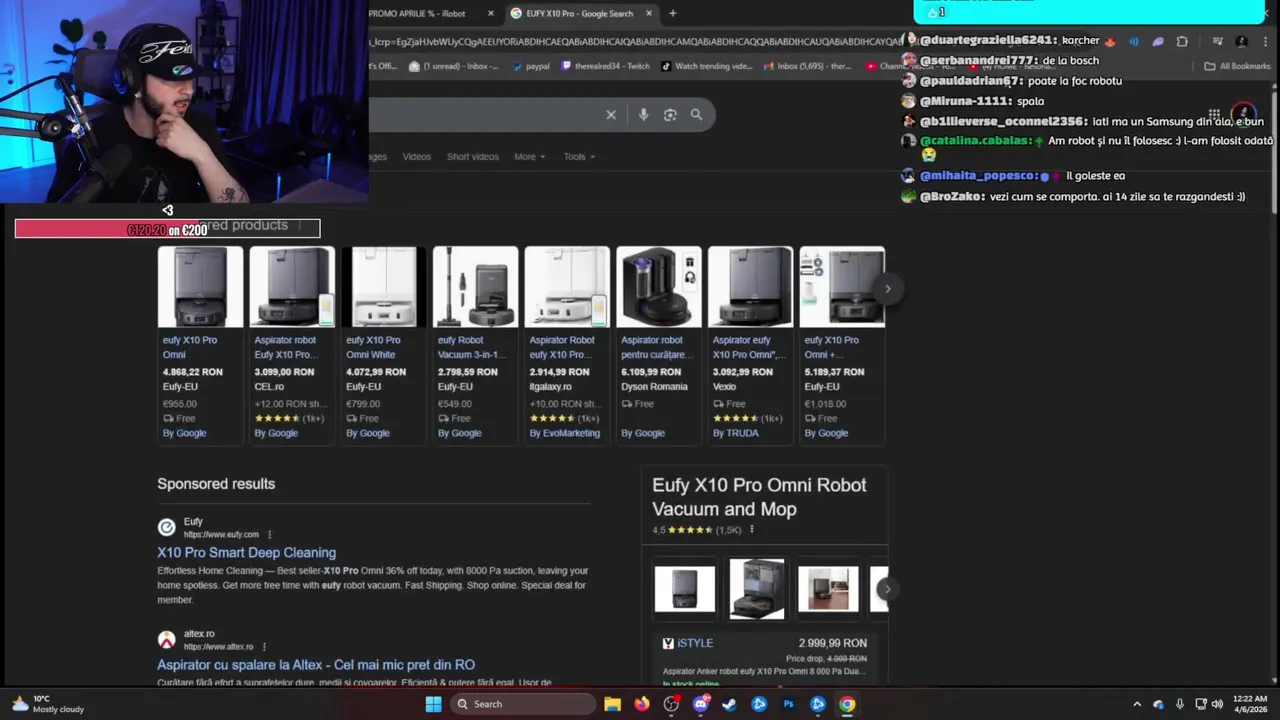Open eufy X10 Pro Omni 4.868,22 RON product
Image resolution: width=1280 pixels, height=720 pixels.
[200, 344]
